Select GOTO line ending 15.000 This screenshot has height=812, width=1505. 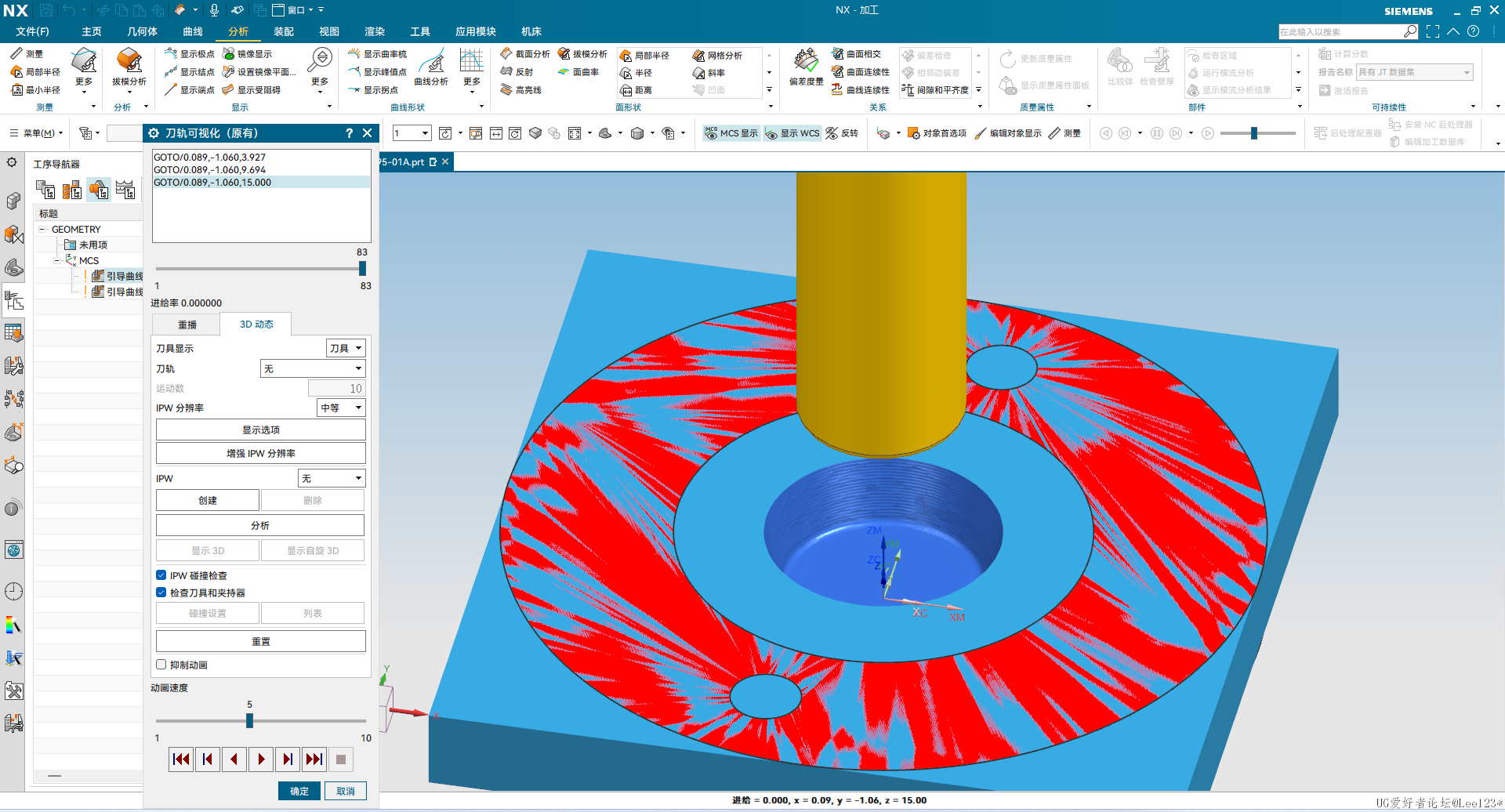click(x=261, y=183)
